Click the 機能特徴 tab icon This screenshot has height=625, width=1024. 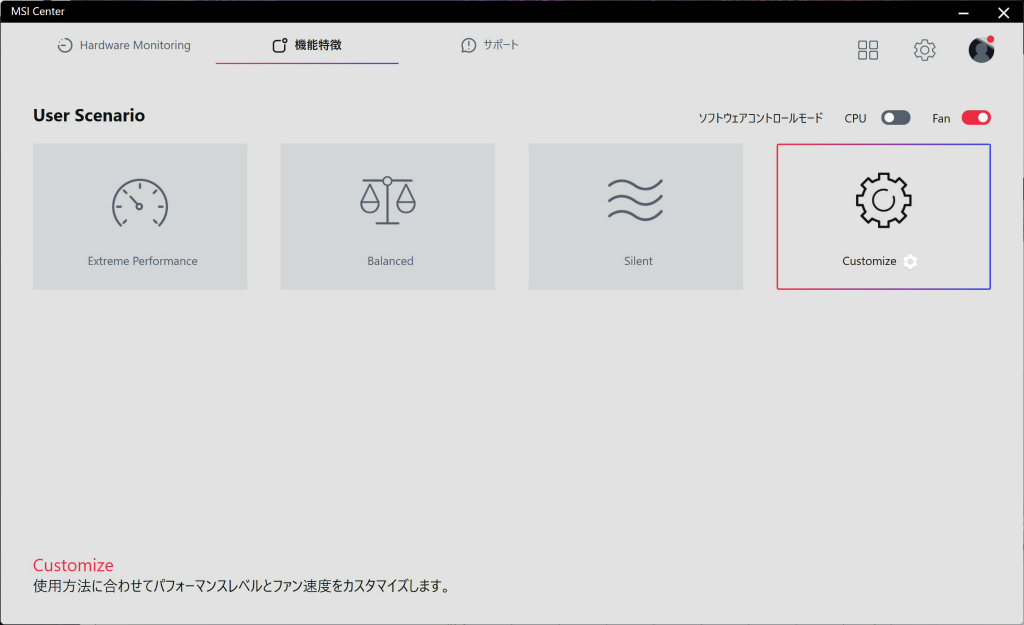(280, 45)
